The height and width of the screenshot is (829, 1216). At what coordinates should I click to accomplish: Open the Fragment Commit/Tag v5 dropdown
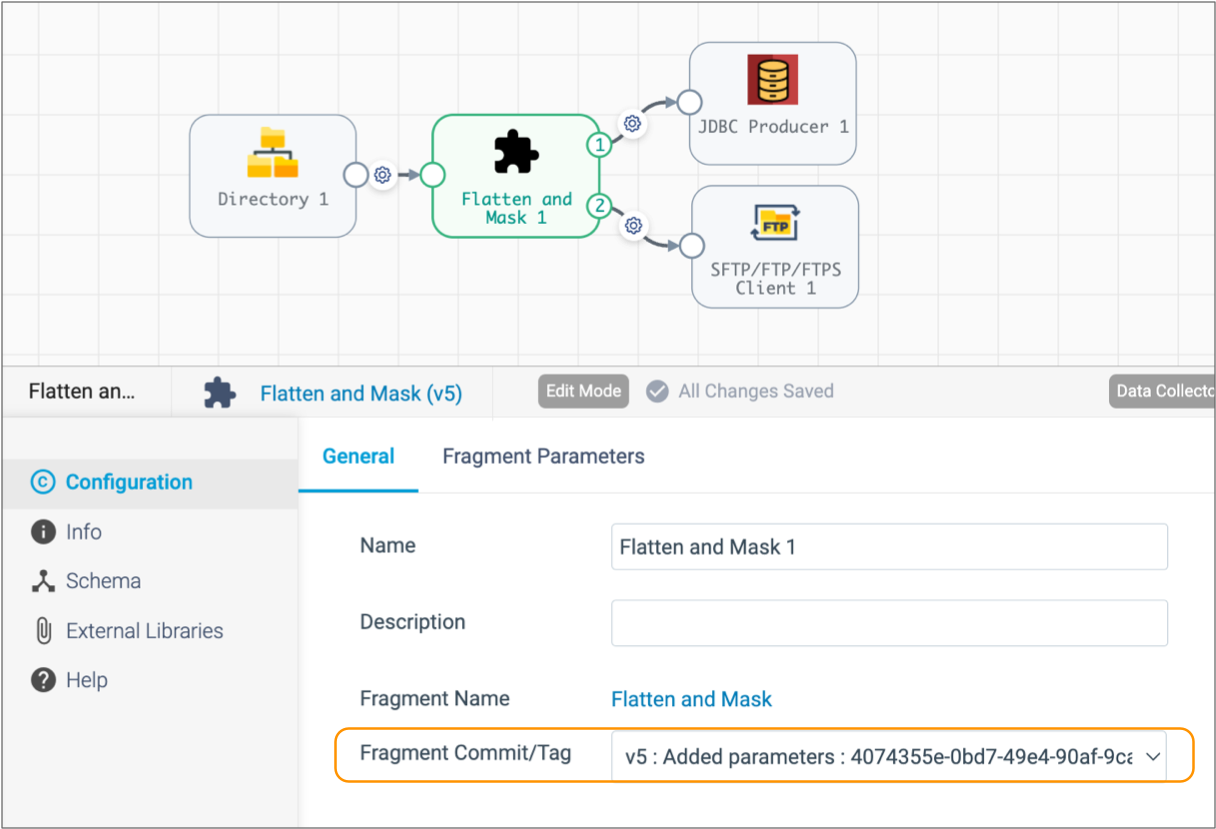(x=889, y=757)
